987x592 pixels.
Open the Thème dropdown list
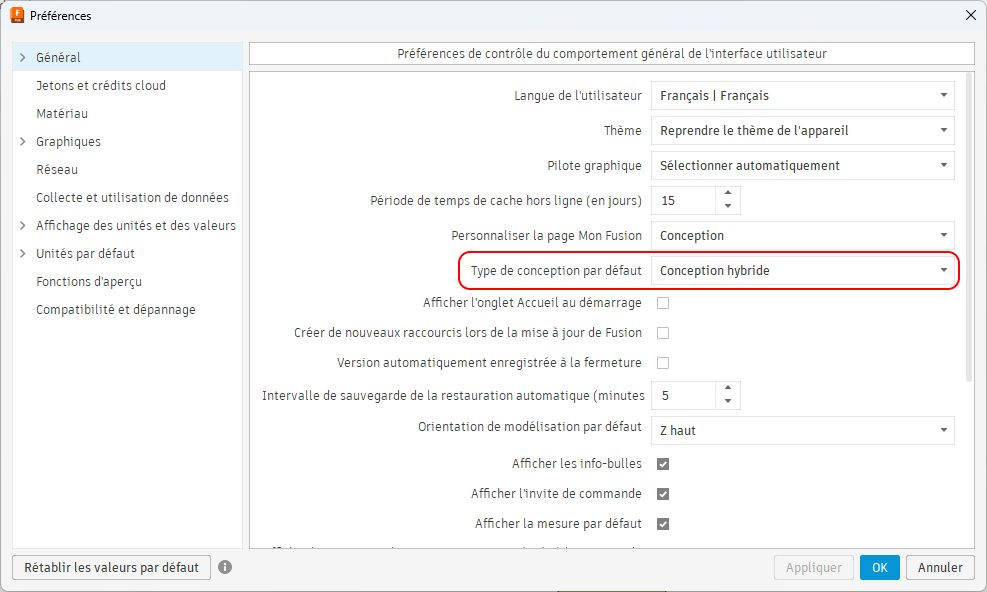[x=802, y=131]
